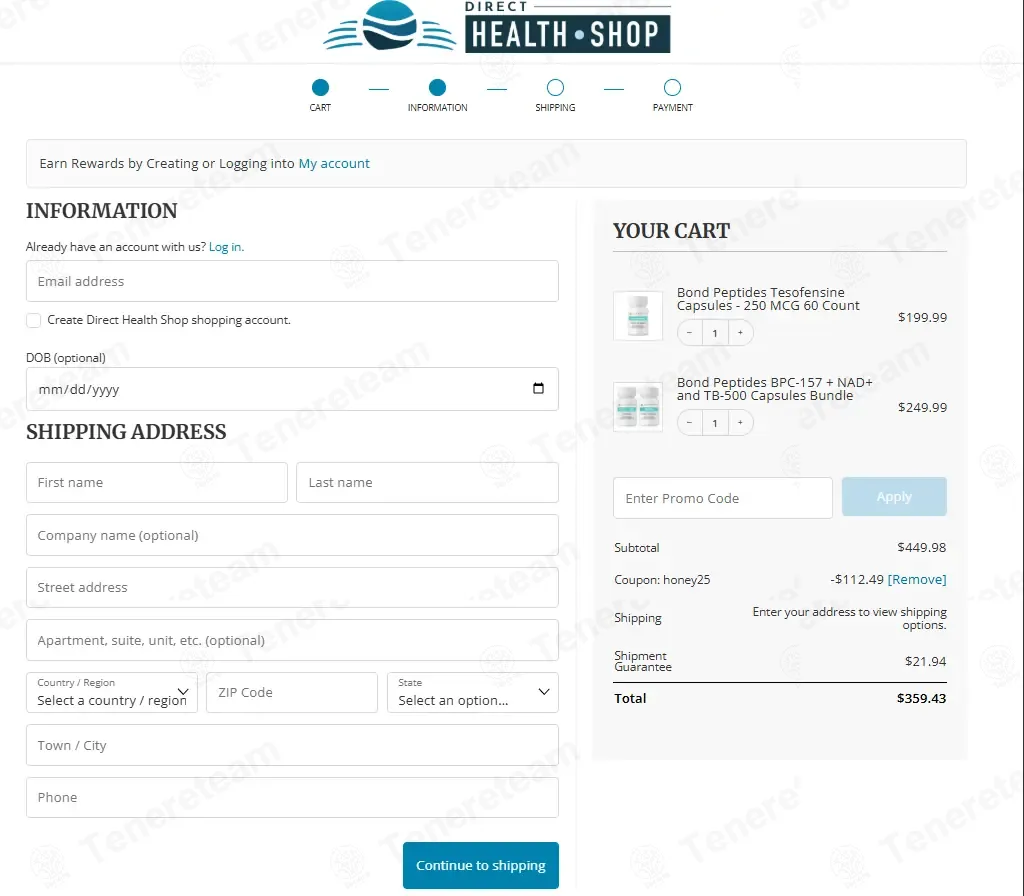Open Tesofensine Capsules product thumbnail
The width and height of the screenshot is (1024, 896).
pyautogui.click(x=638, y=316)
